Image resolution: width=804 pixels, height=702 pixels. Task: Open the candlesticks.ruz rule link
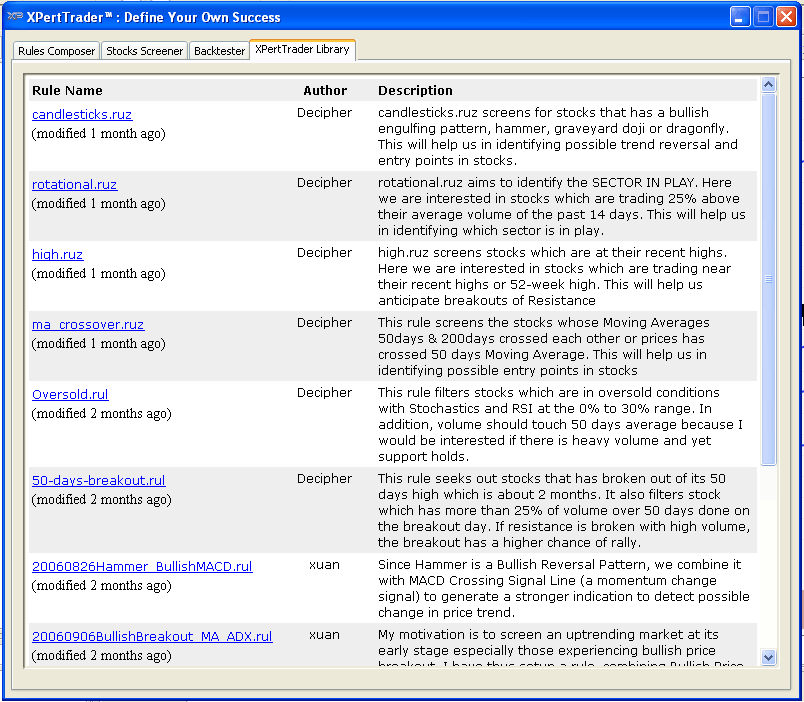pyautogui.click(x=82, y=115)
